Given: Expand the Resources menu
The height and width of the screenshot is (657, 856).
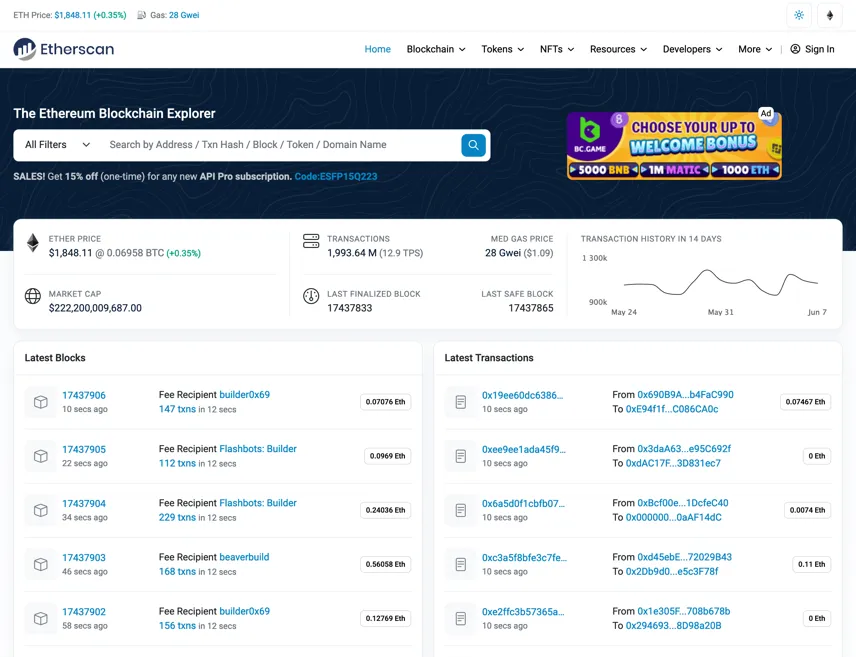Looking at the screenshot, I should pos(618,49).
